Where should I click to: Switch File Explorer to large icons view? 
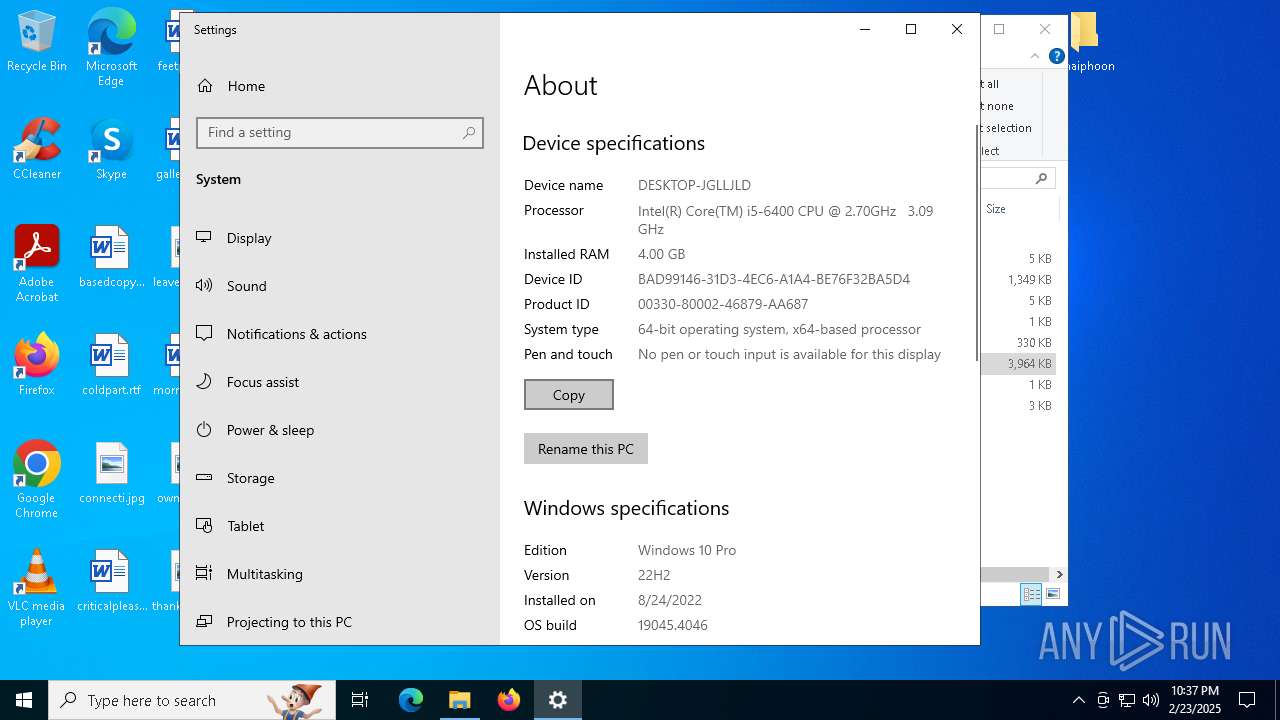click(1053, 594)
